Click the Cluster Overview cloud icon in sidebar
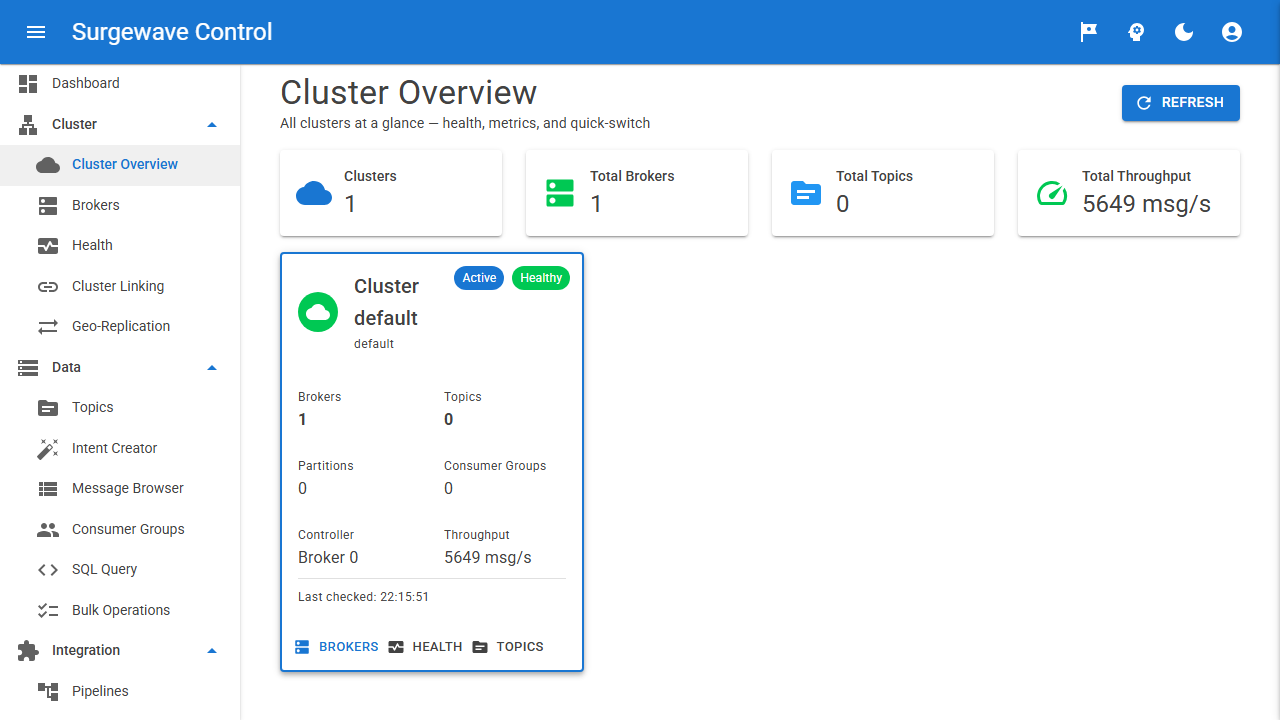 pos(48,165)
